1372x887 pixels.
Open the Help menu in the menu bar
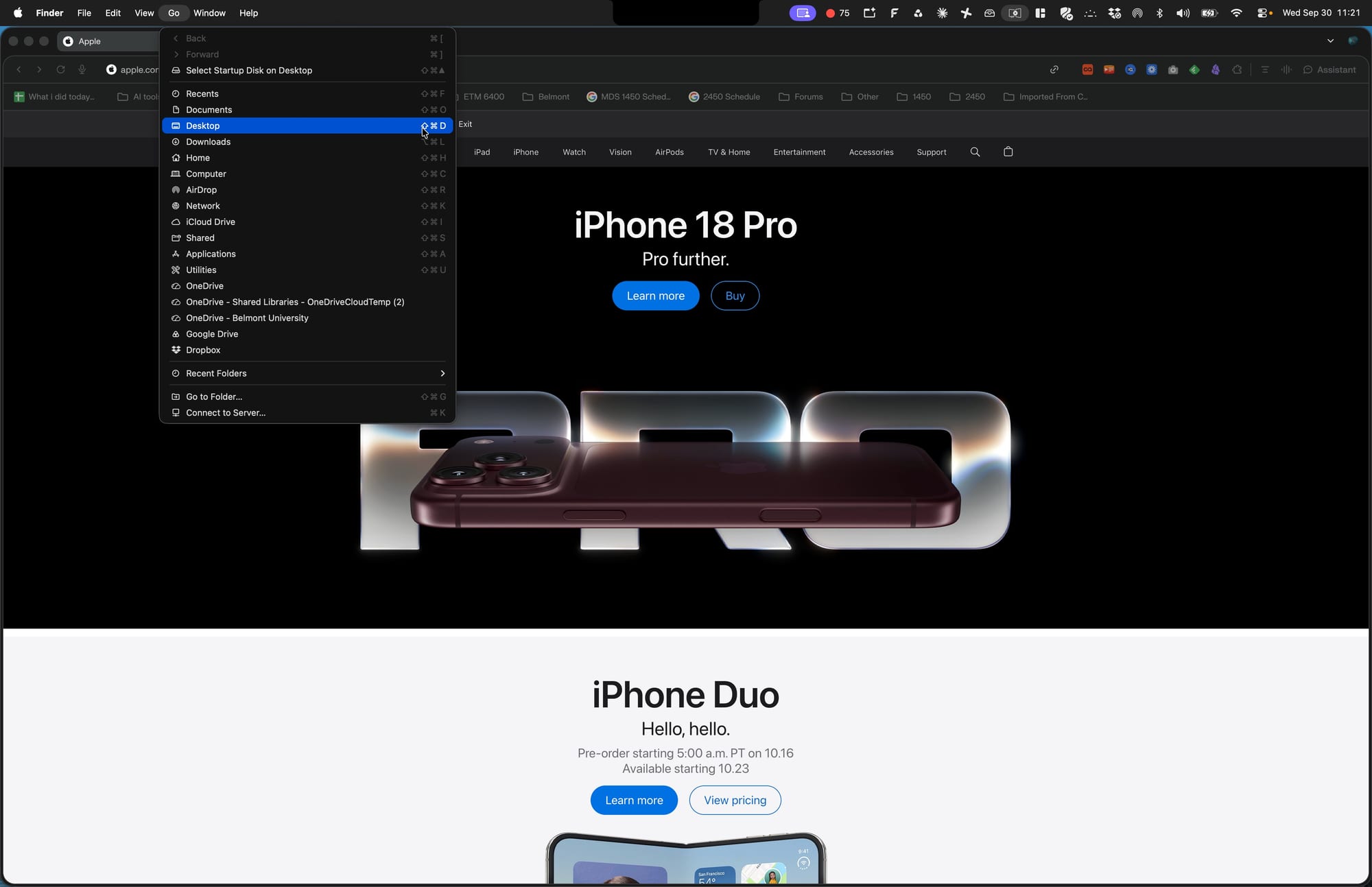pyautogui.click(x=248, y=13)
